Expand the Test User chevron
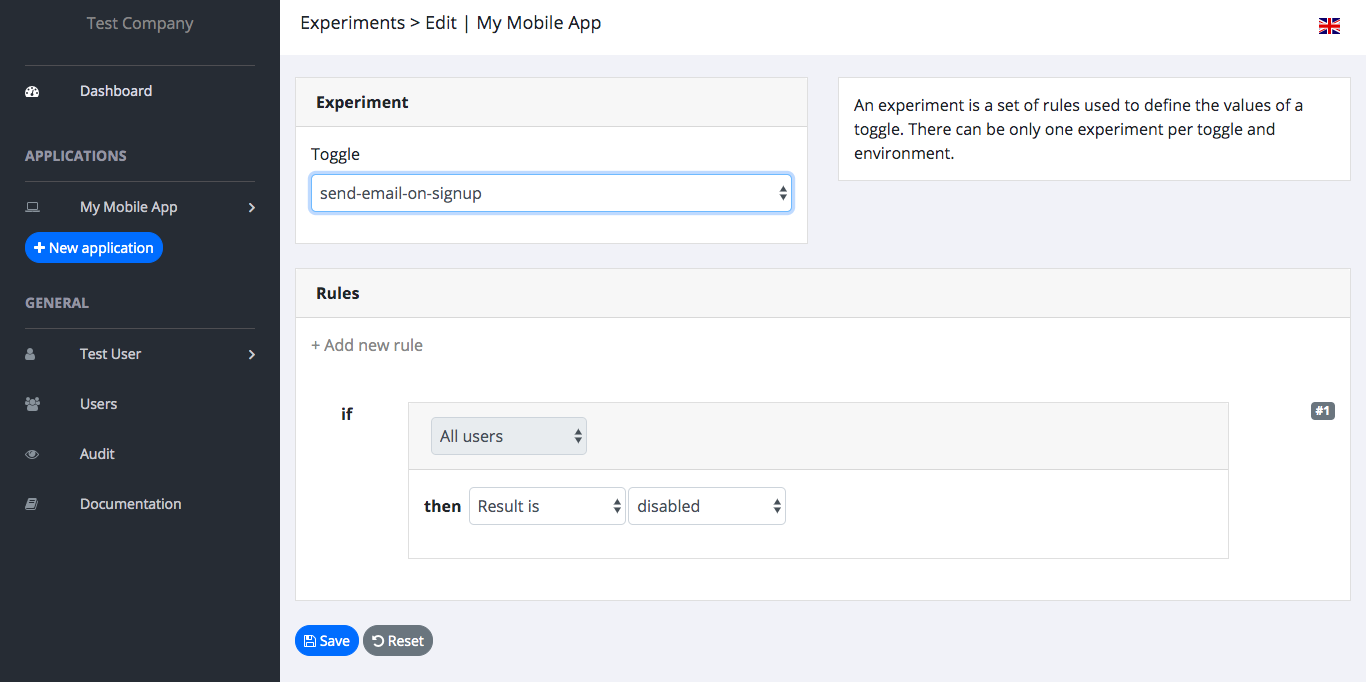The width and height of the screenshot is (1366, 682). 252,354
